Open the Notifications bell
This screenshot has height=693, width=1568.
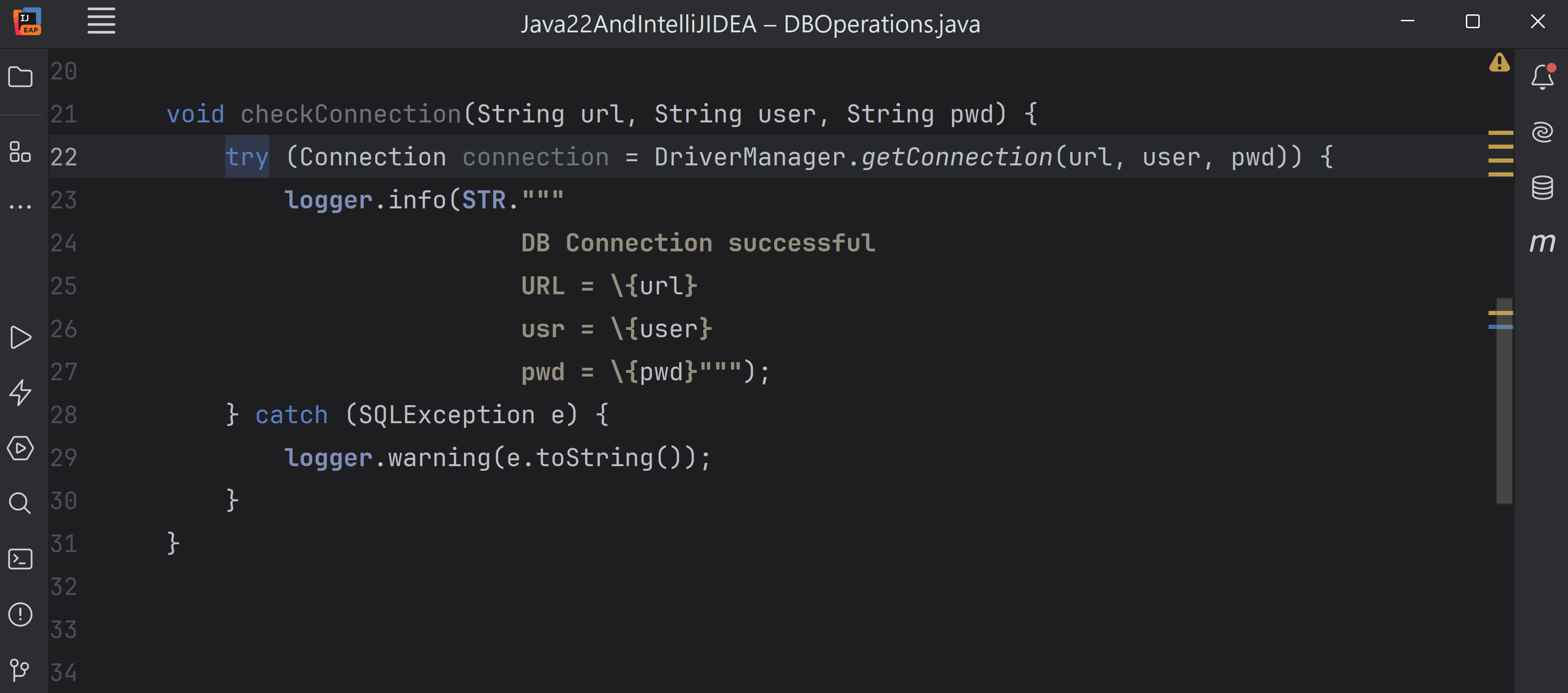pyautogui.click(x=1542, y=77)
